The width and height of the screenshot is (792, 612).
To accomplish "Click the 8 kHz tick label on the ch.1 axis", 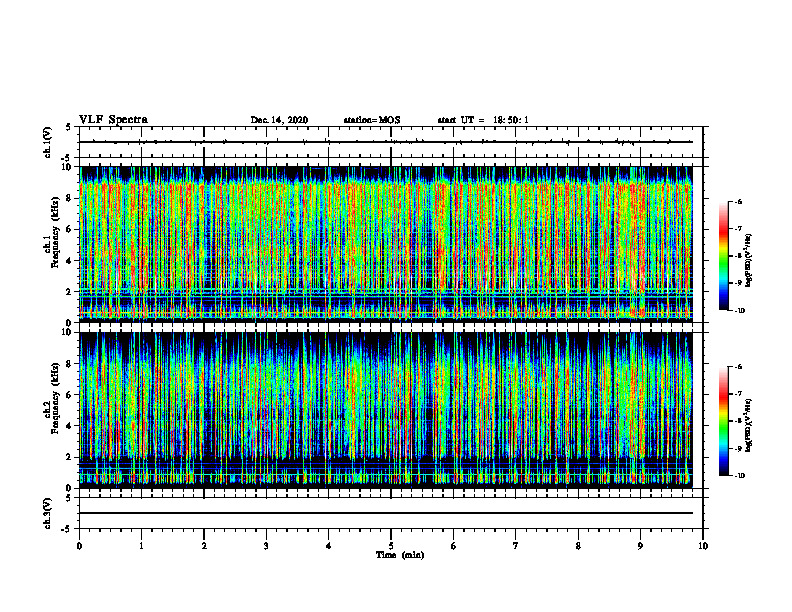I will [70, 198].
